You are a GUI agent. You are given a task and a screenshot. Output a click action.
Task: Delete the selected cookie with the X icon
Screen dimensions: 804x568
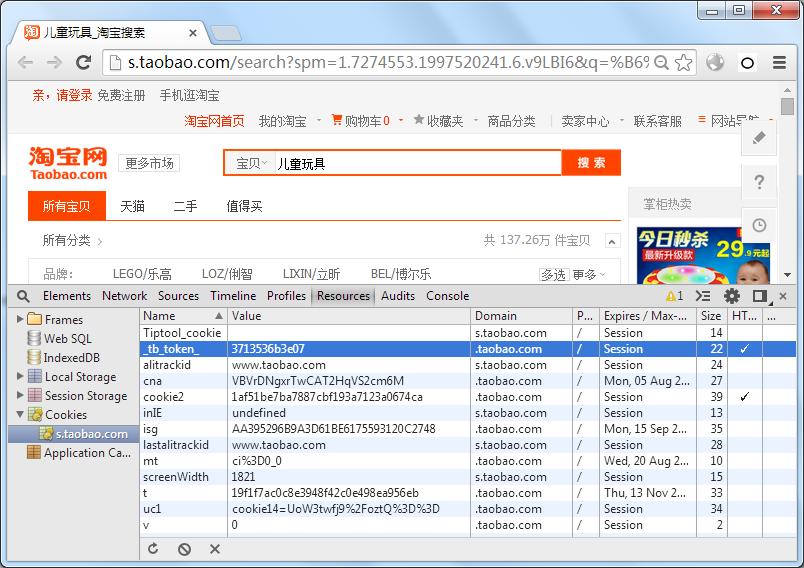(215, 549)
